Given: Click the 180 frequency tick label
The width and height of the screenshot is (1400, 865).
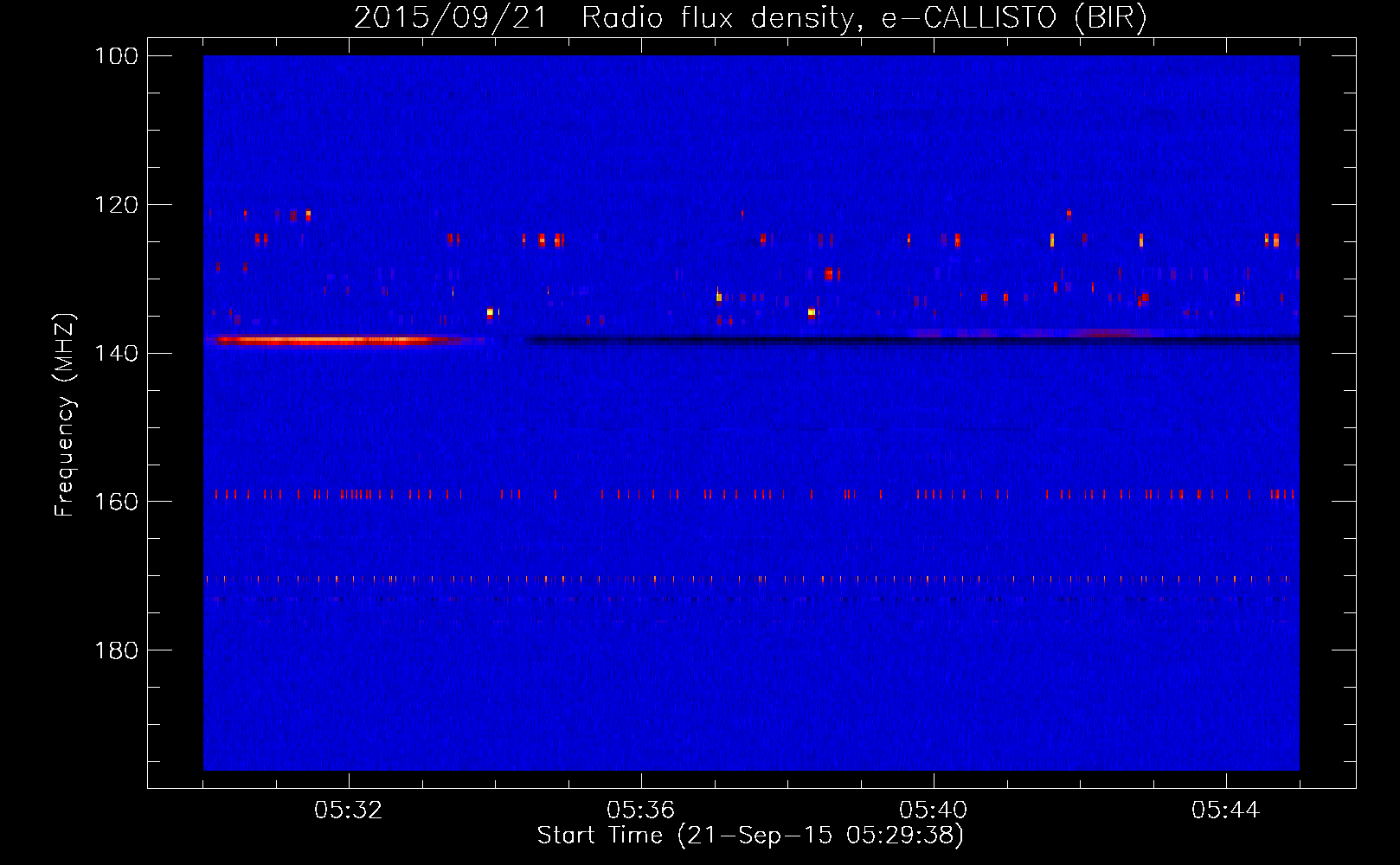Looking at the screenshot, I should [118, 650].
